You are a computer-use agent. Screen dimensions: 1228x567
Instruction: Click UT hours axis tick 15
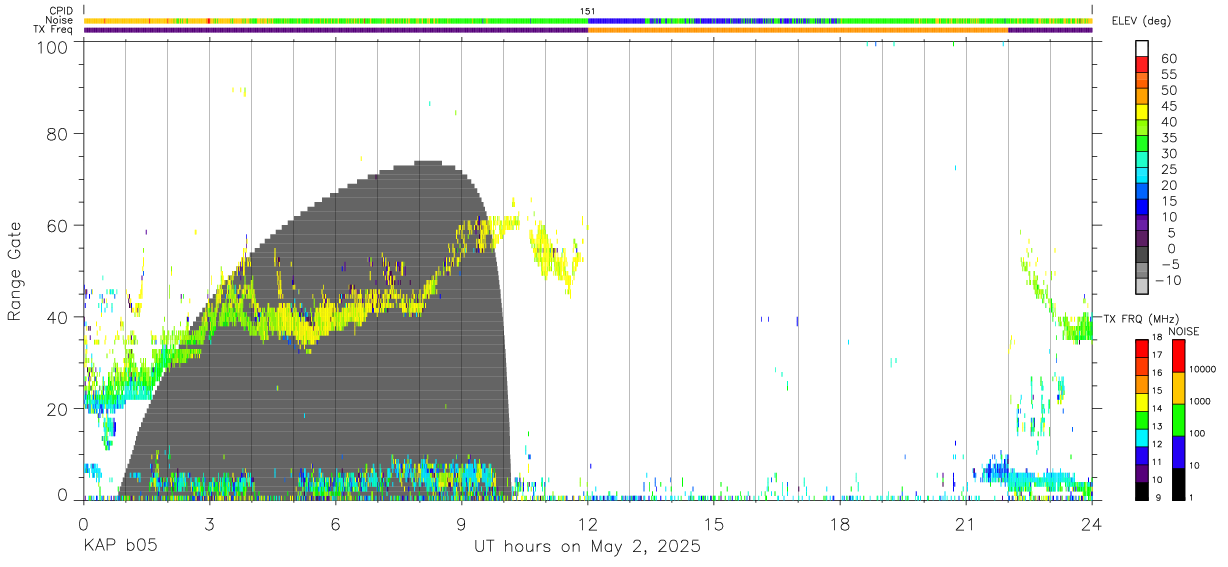714,523
